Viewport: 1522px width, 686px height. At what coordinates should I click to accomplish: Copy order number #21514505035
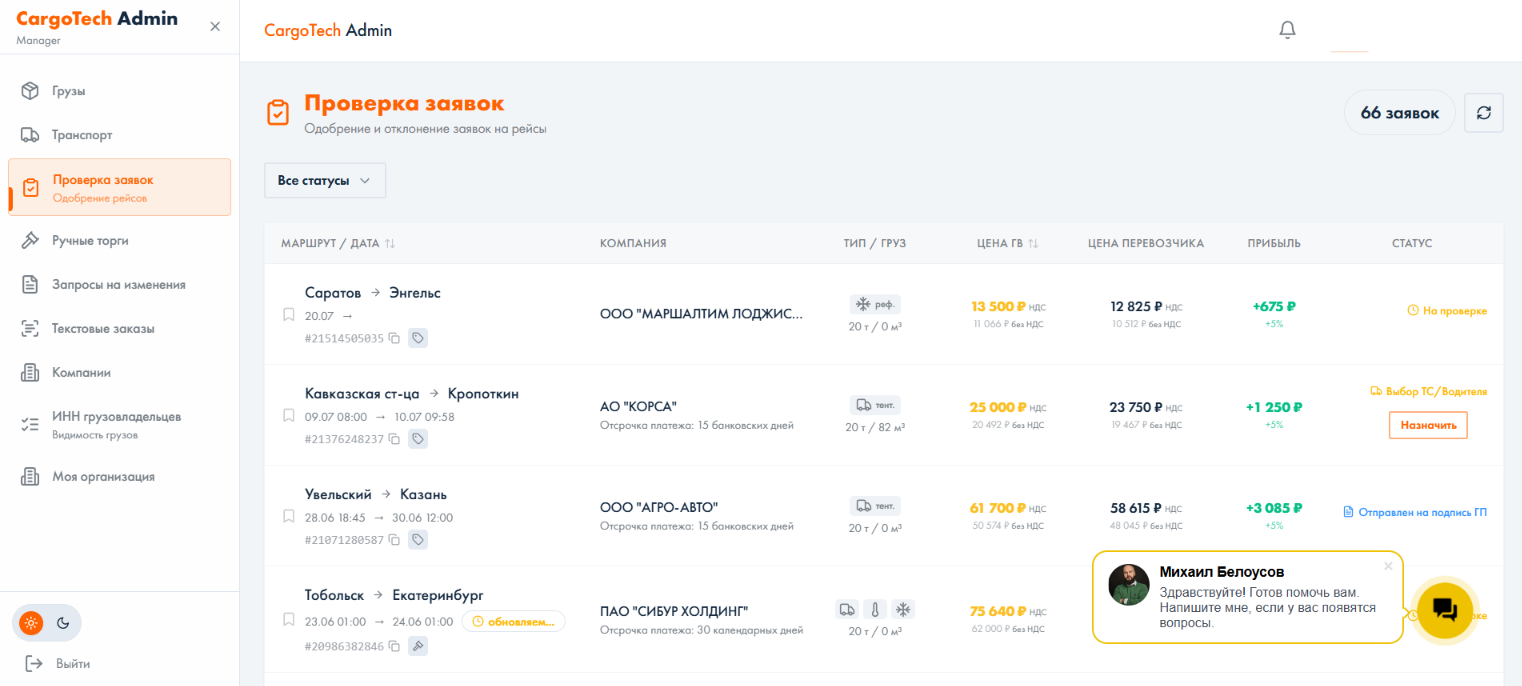tap(394, 338)
